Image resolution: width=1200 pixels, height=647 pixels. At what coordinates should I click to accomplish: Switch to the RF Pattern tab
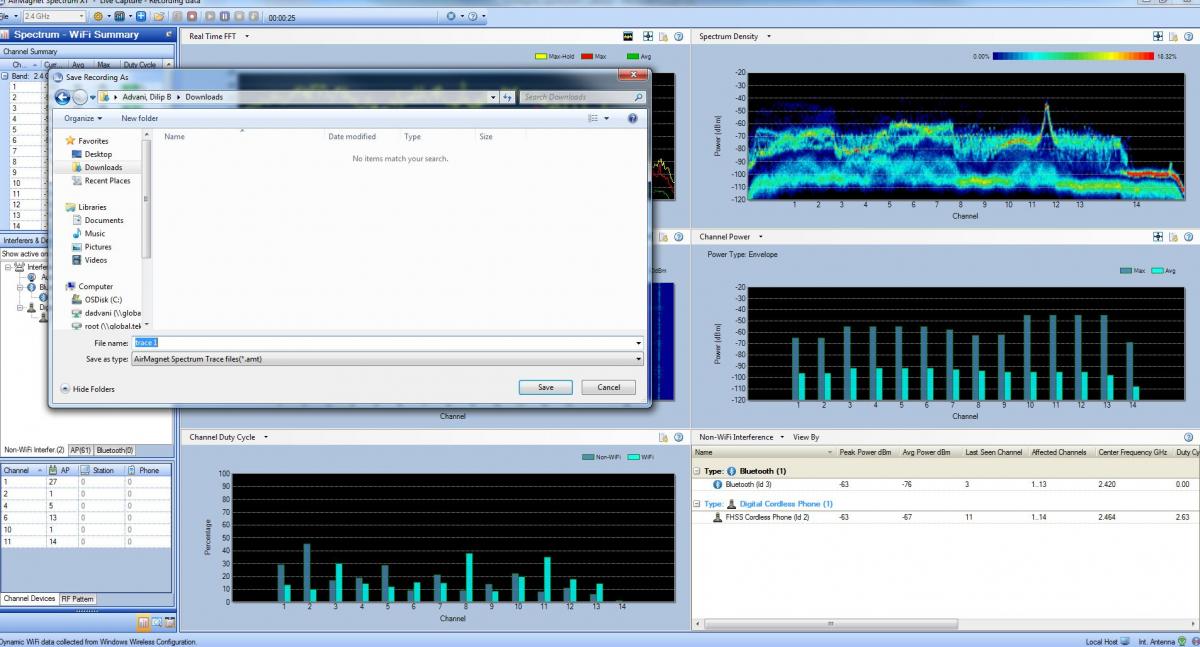[x=78, y=599]
